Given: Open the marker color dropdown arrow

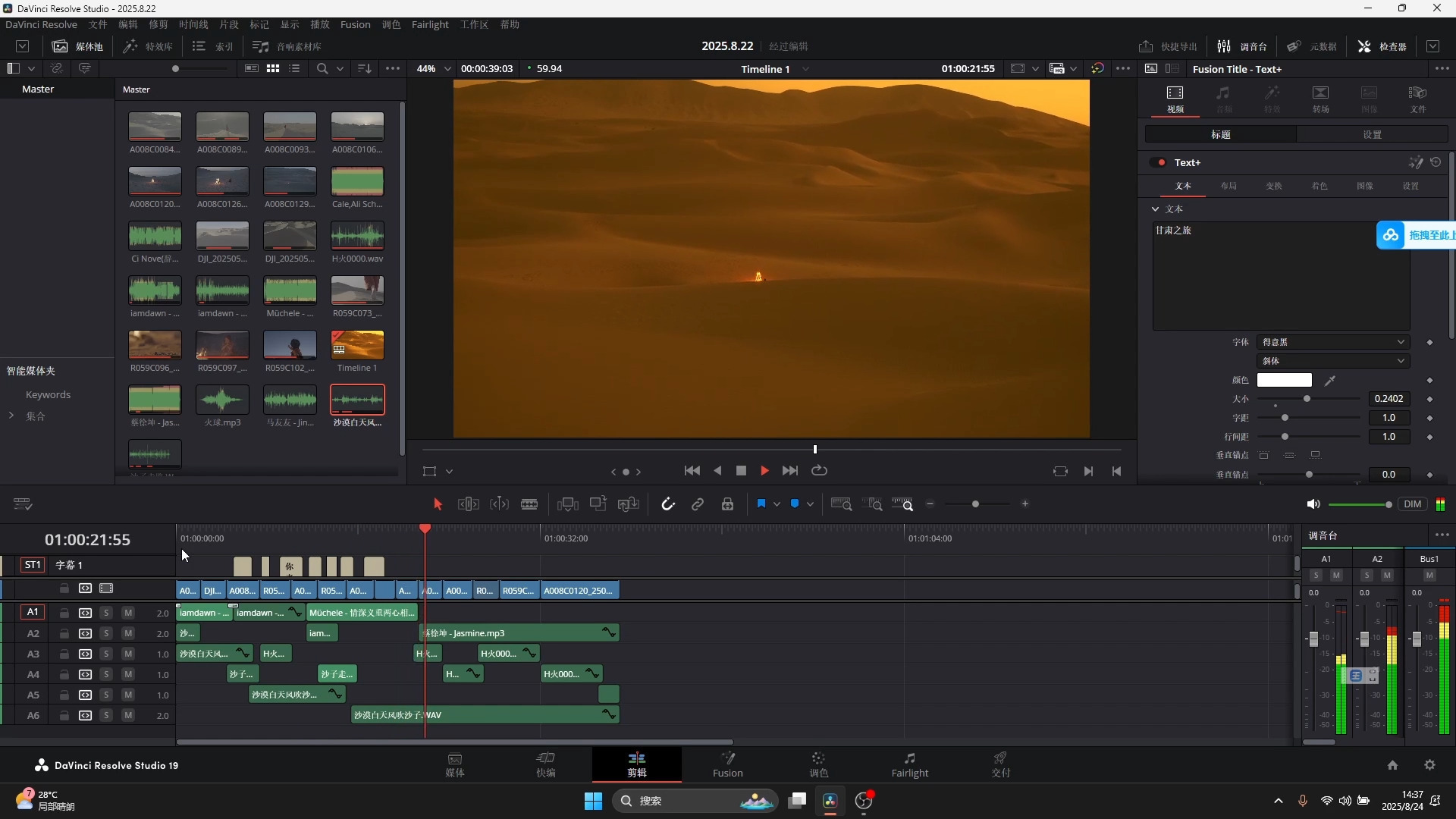Looking at the screenshot, I should [x=810, y=504].
